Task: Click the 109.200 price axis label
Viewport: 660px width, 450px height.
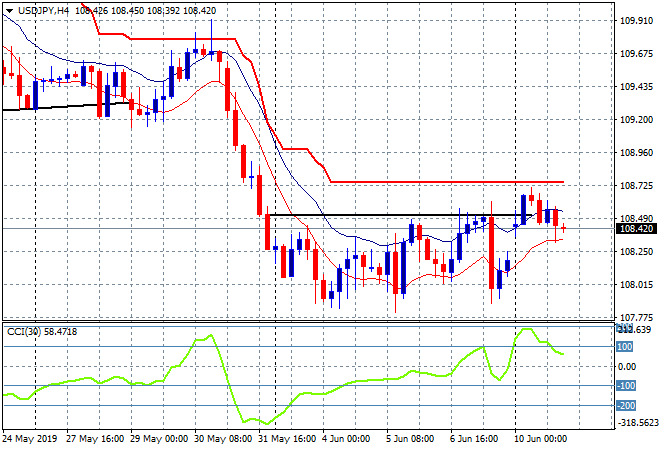Action: click(636, 120)
